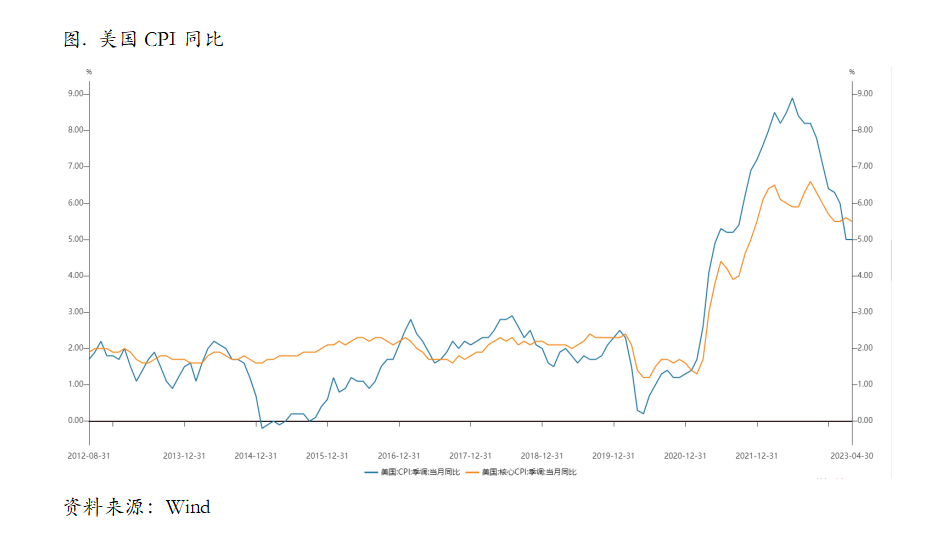Click the 3.00 label on right axis
The width and height of the screenshot is (940, 538).
click(x=865, y=312)
